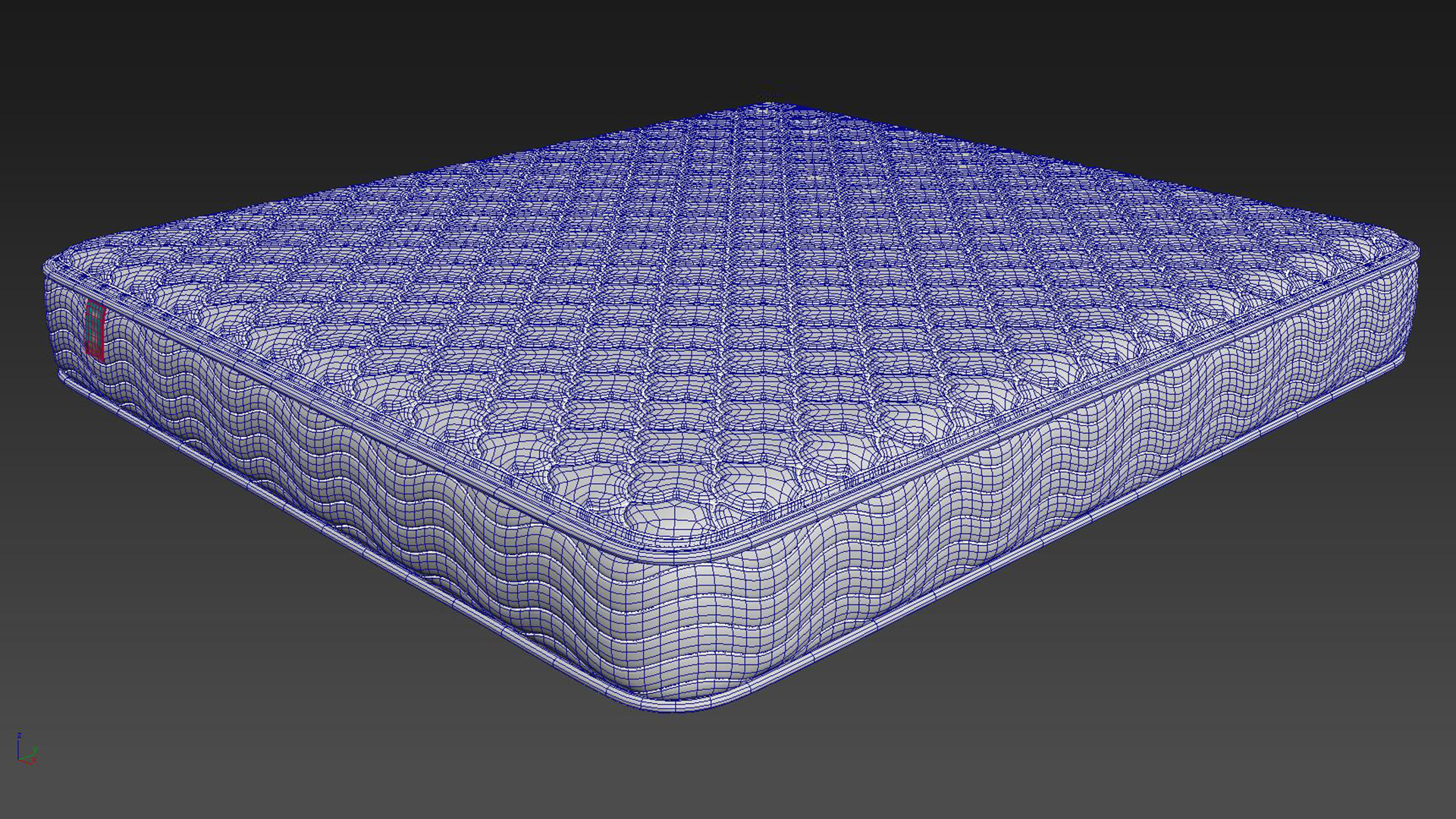
Task: Select the red X axis of the gizmo
Action: coord(30,762)
